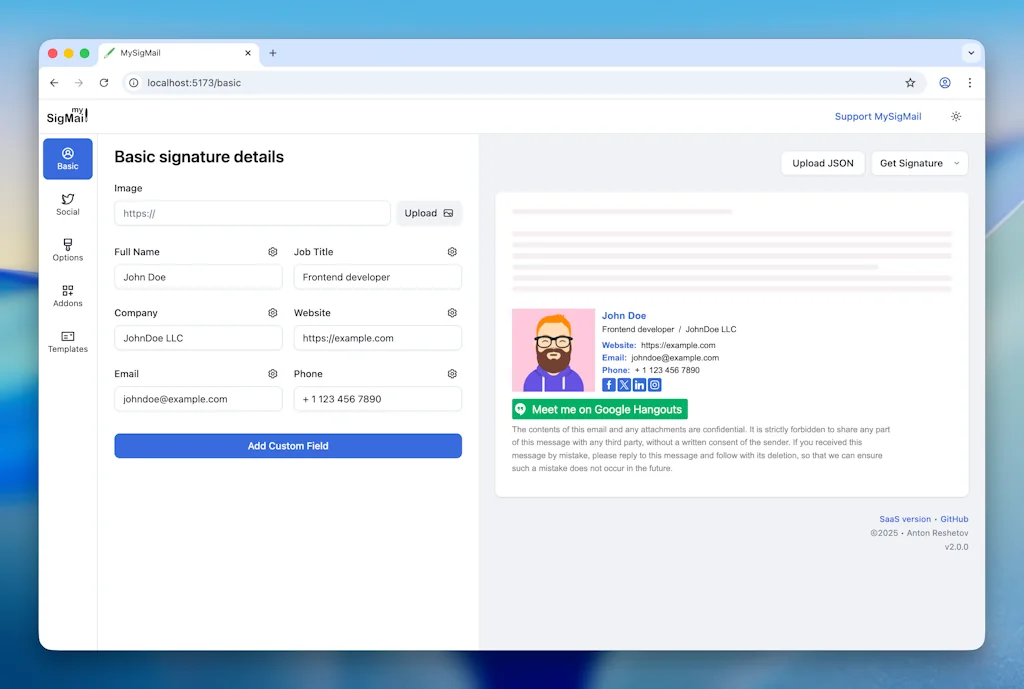Image resolution: width=1024 pixels, height=689 pixels.
Task: Open the Support MySigMail link
Action: (878, 116)
